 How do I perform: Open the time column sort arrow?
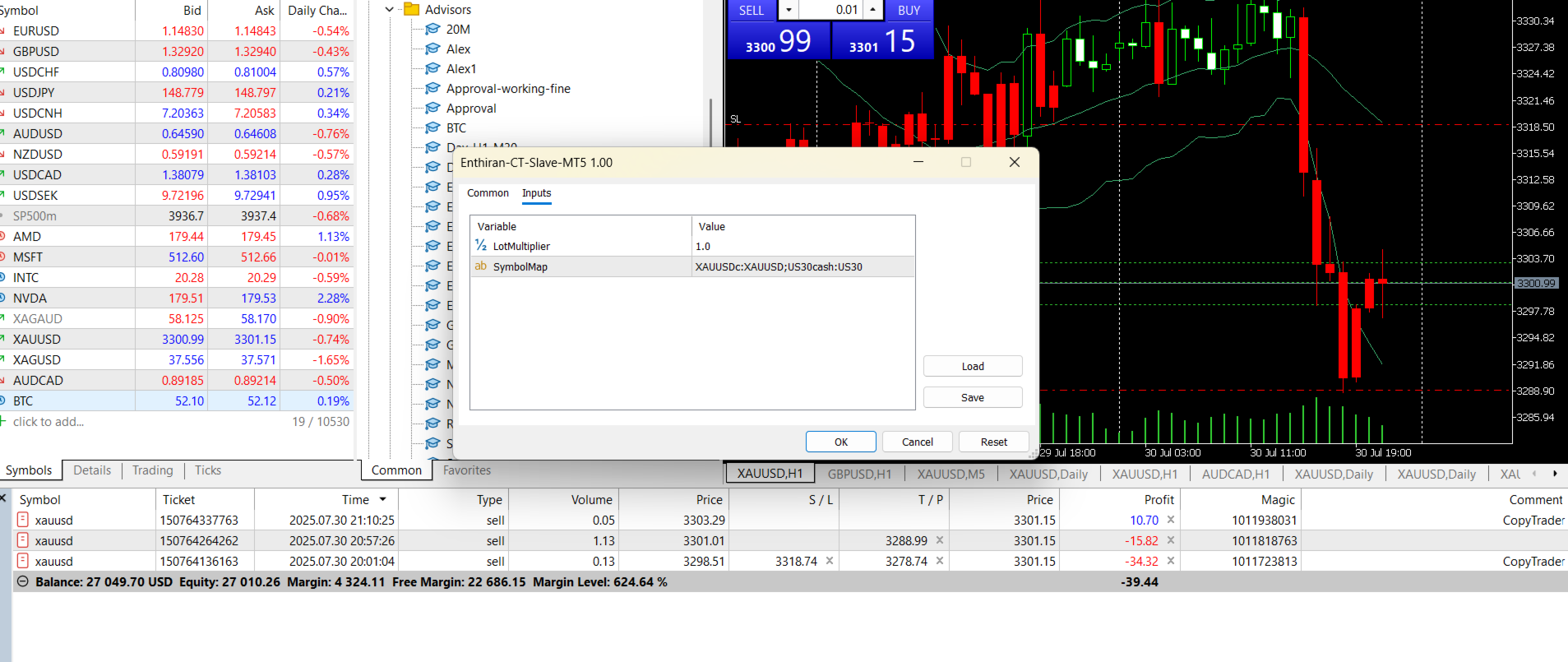pyautogui.click(x=382, y=499)
